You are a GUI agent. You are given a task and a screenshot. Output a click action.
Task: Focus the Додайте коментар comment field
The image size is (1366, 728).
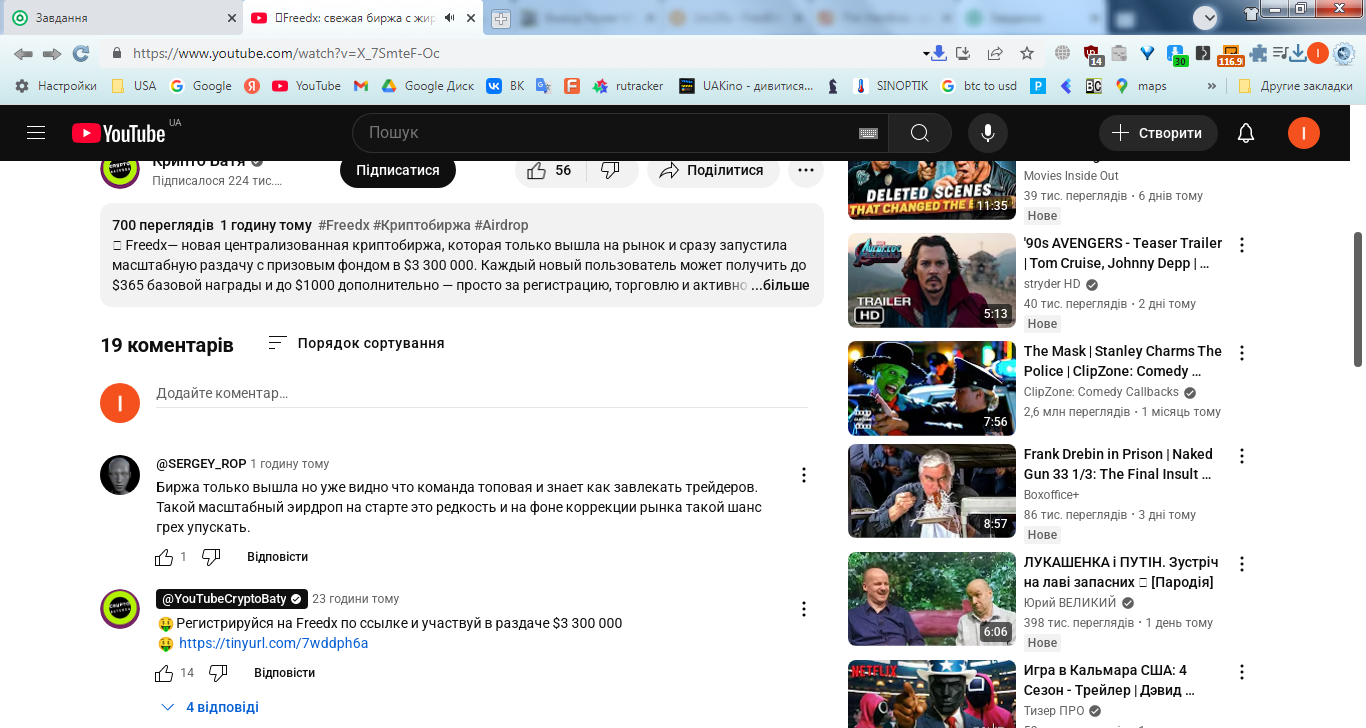pyautogui.click(x=482, y=394)
